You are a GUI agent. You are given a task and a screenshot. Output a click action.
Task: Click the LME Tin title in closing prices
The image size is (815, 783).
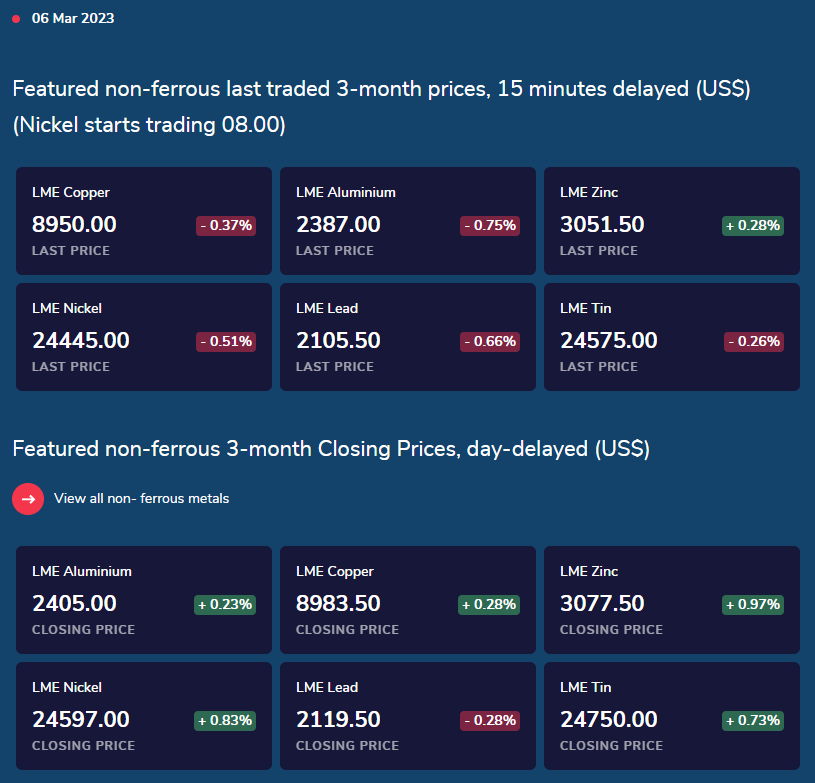[x=586, y=687]
